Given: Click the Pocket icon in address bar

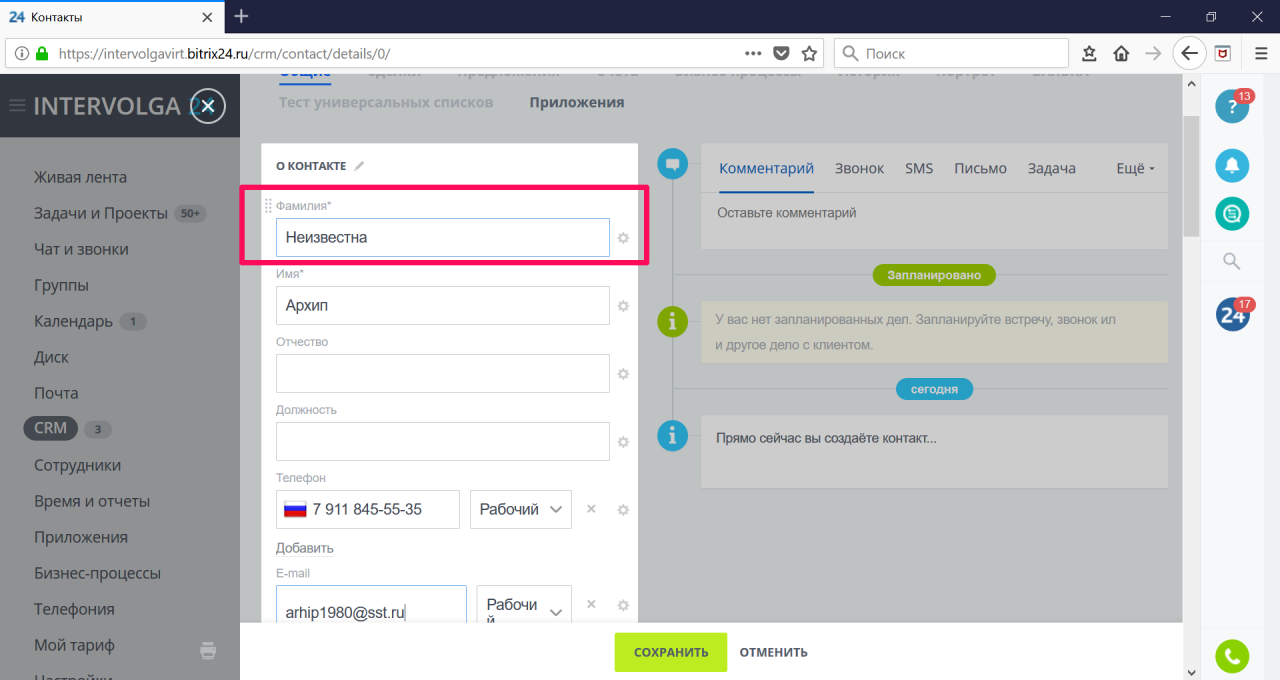Looking at the screenshot, I should pos(782,53).
